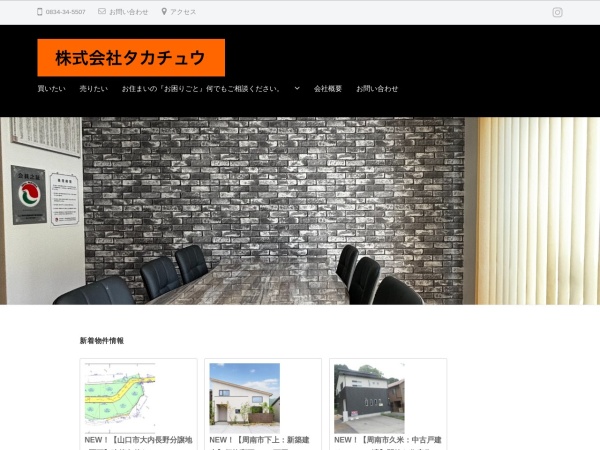Open the 周南市下上 new house thumbnail

pos(245,398)
